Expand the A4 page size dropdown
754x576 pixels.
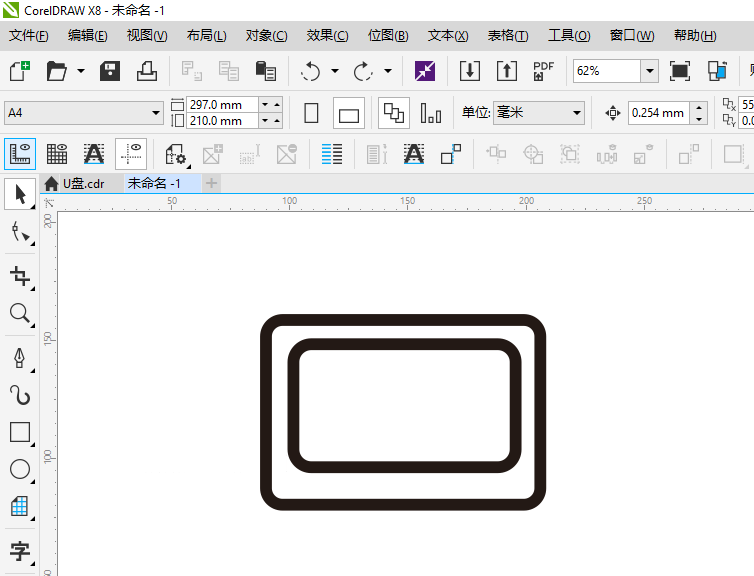tap(155, 113)
